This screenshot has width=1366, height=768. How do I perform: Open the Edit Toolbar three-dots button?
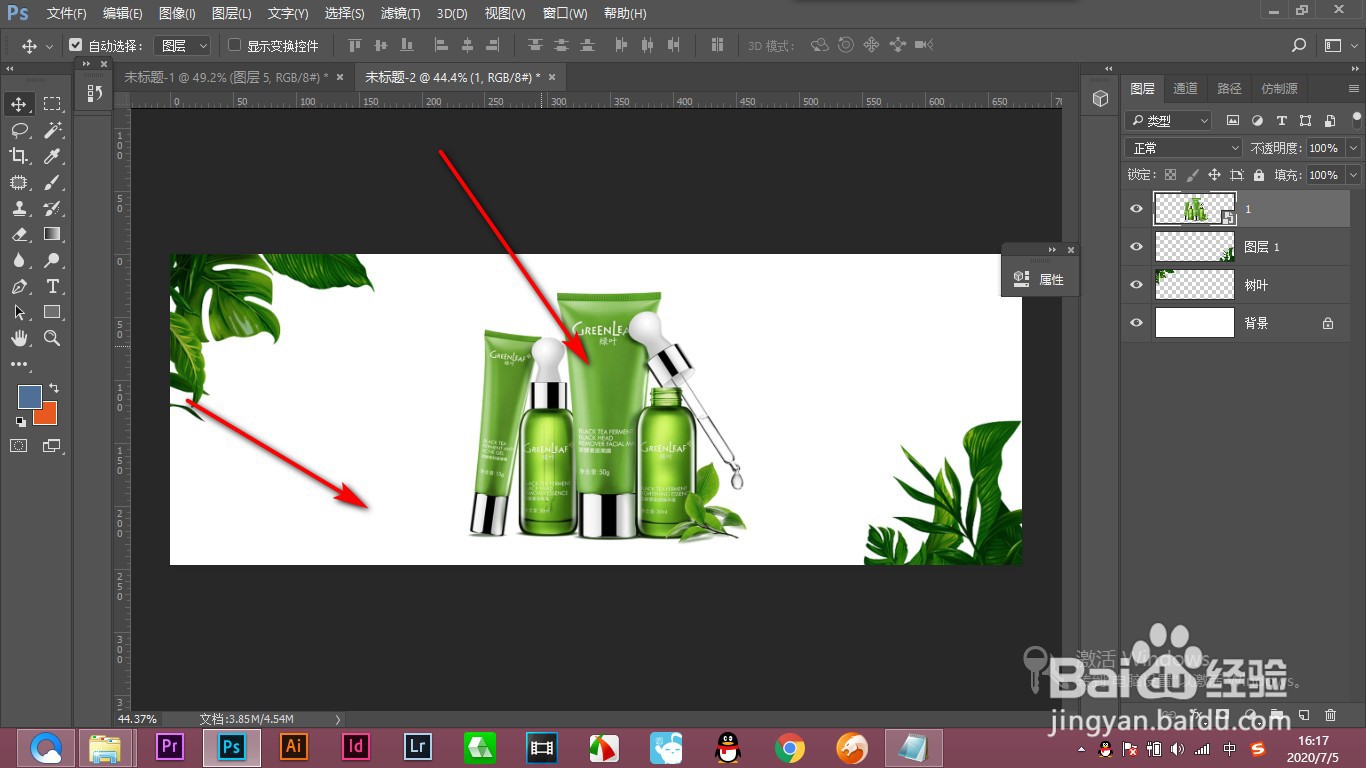(19, 364)
